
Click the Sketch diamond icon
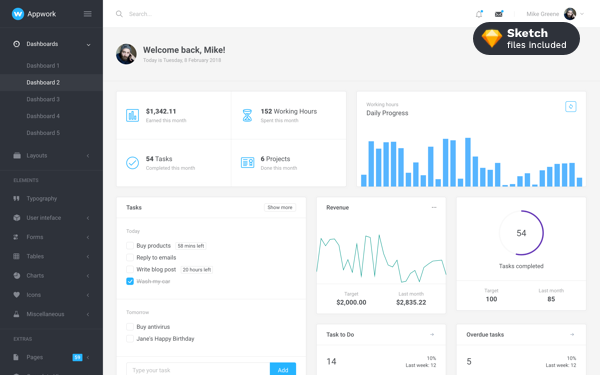pyautogui.click(x=492, y=39)
